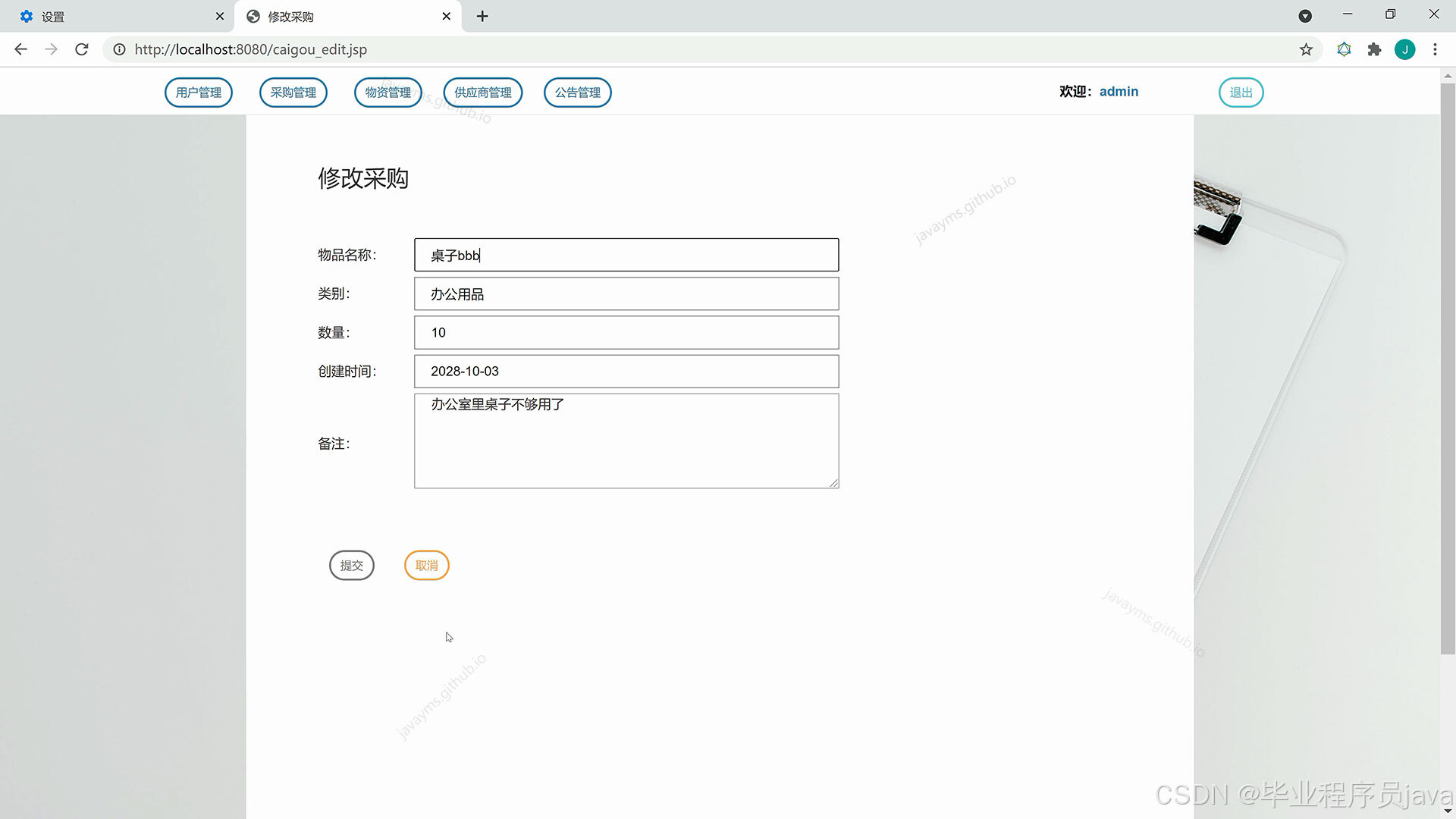Open the Extensions puzzle icon
Image resolution: width=1456 pixels, height=819 pixels.
(1374, 49)
